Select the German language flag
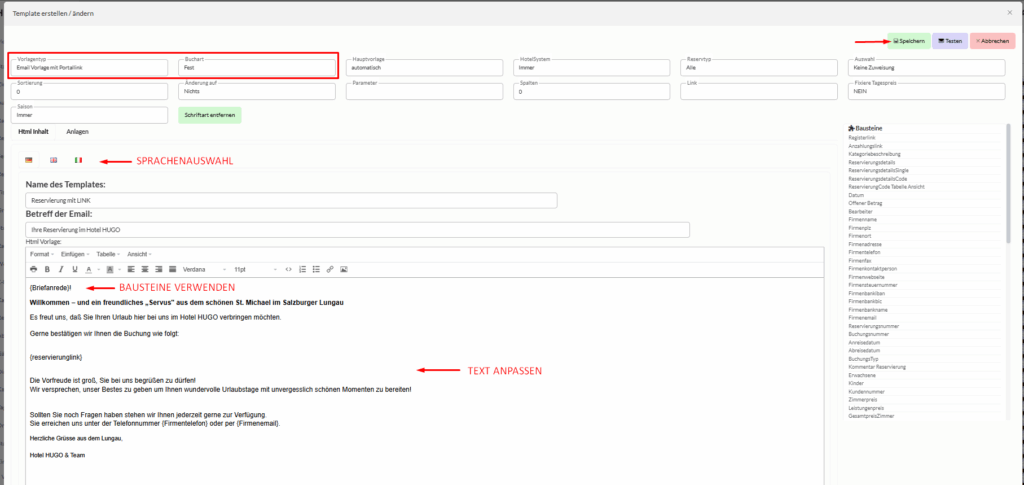The image size is (1024, 485). [x=29, y=160]
